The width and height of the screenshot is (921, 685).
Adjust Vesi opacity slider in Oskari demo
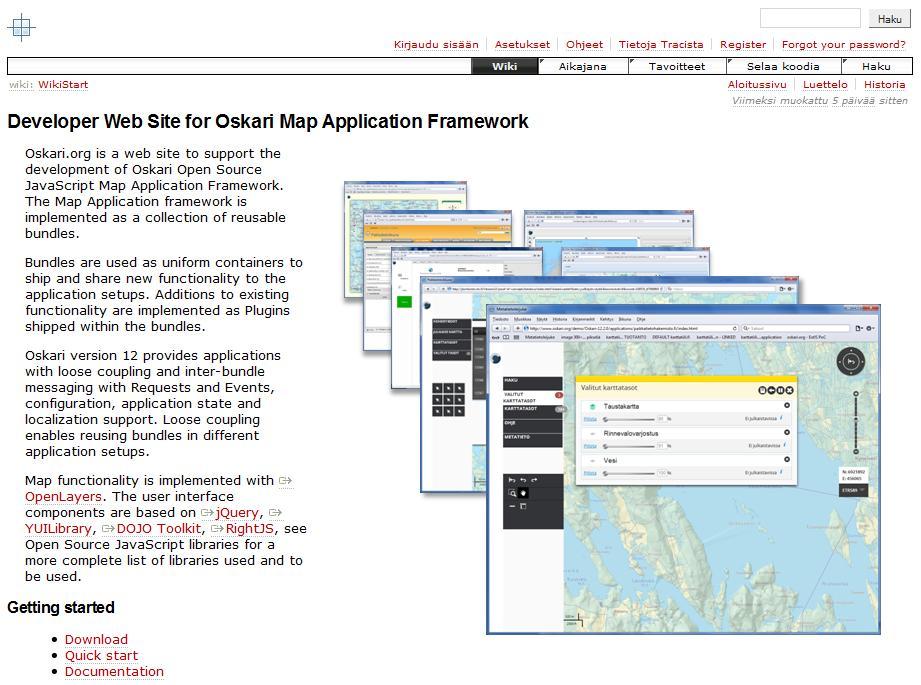629,473
